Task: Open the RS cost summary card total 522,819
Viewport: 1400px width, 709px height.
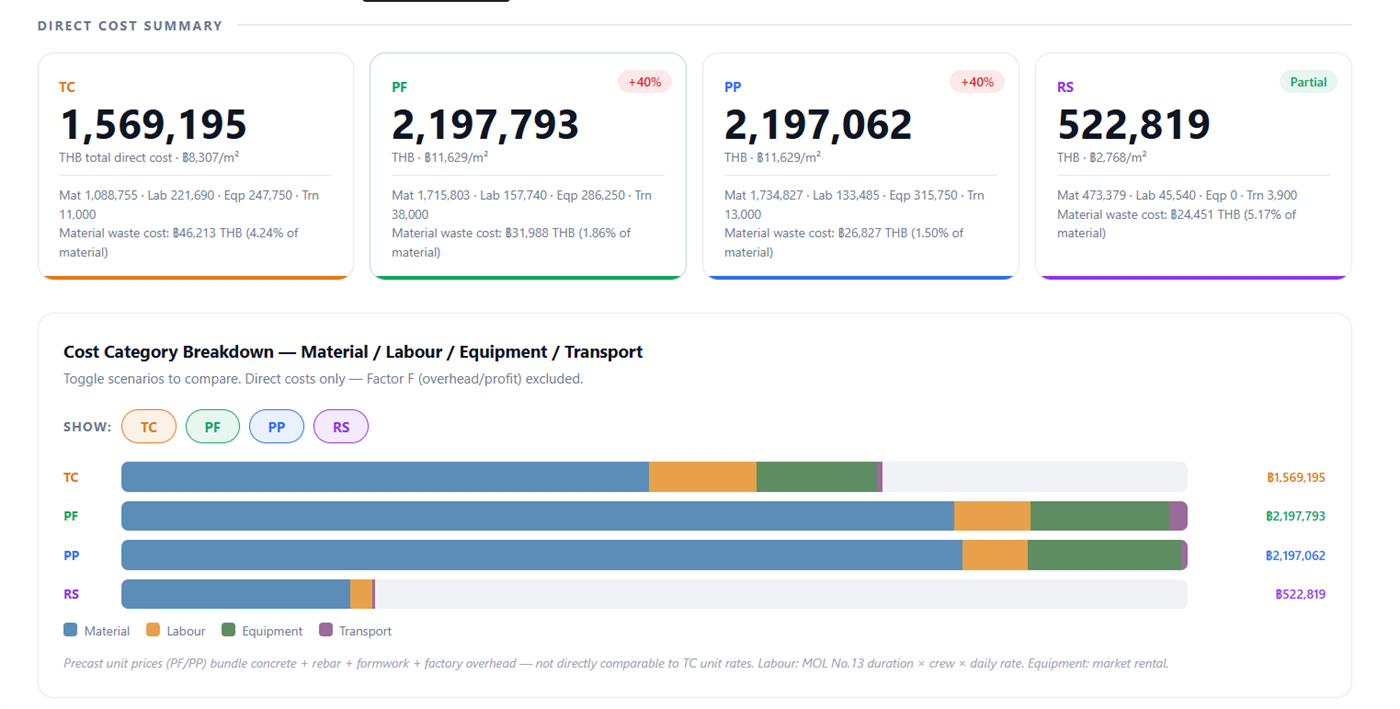Action: point(1134,125)
